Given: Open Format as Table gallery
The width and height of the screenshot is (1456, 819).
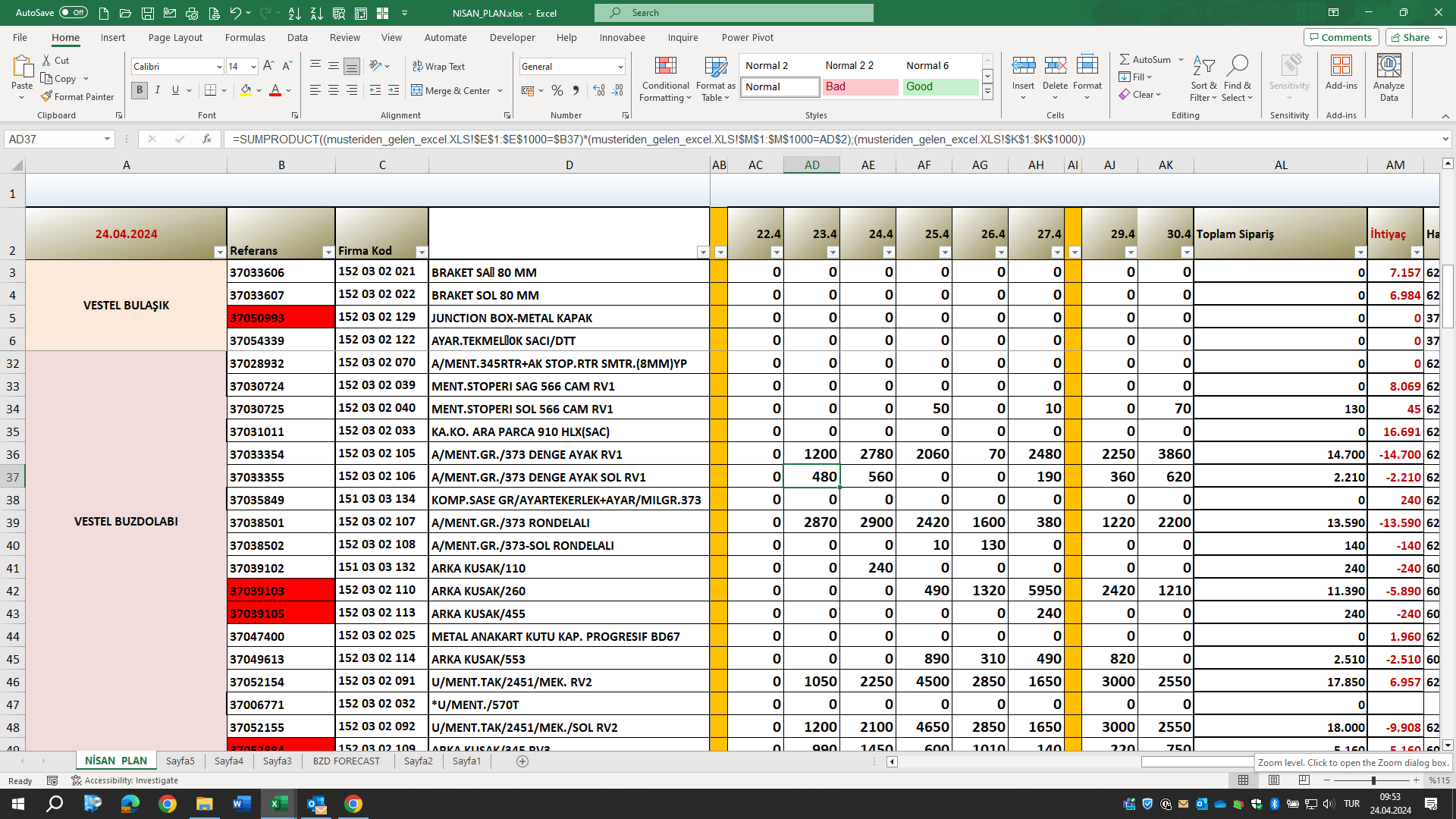Looking at the screenshot, I should 716,79.
